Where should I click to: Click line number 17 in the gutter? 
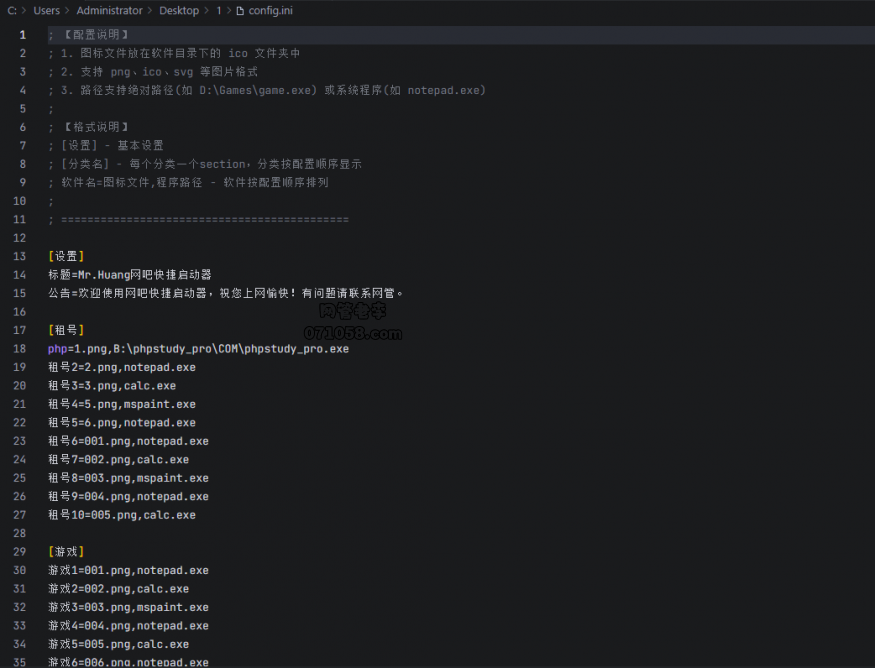(x=21, y=330)
